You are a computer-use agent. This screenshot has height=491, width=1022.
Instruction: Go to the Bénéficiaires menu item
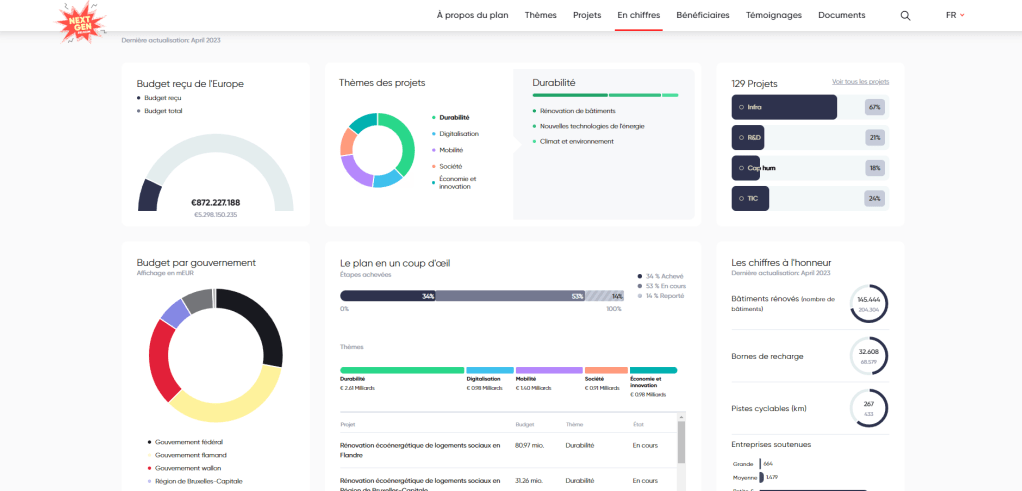[702, 15]
